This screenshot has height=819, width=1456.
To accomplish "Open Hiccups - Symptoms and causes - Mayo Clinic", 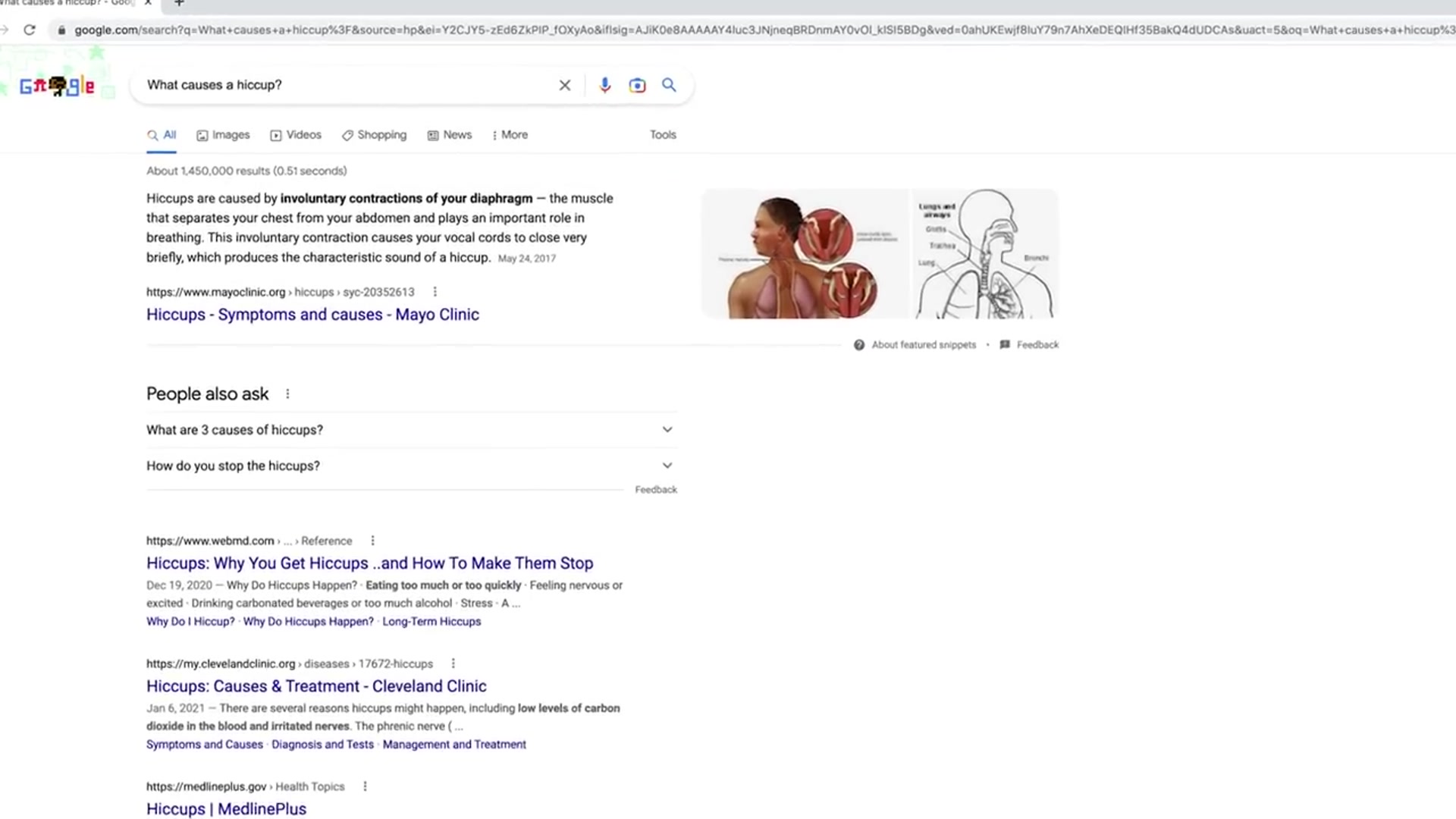I will pyautogui.click(x=312, y=315).
